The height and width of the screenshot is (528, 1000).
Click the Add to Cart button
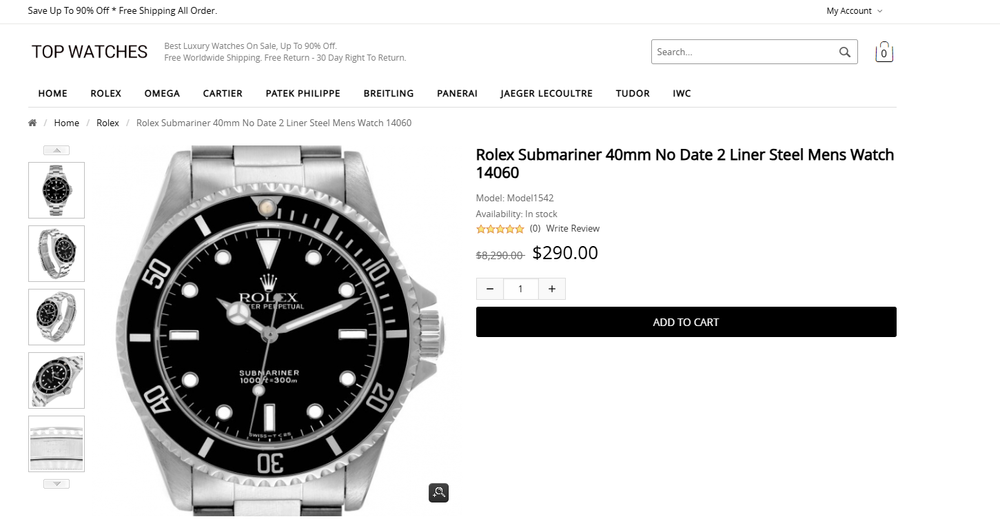point(686,322)
